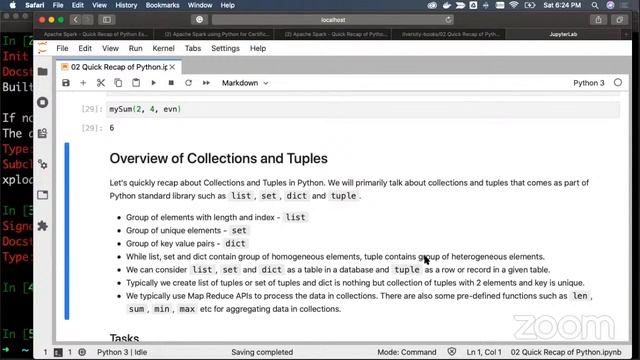Viewport: 640px width, 360px height.
Task: Cut selected cells with scissors icon
Action: click(x=101, y=83)
